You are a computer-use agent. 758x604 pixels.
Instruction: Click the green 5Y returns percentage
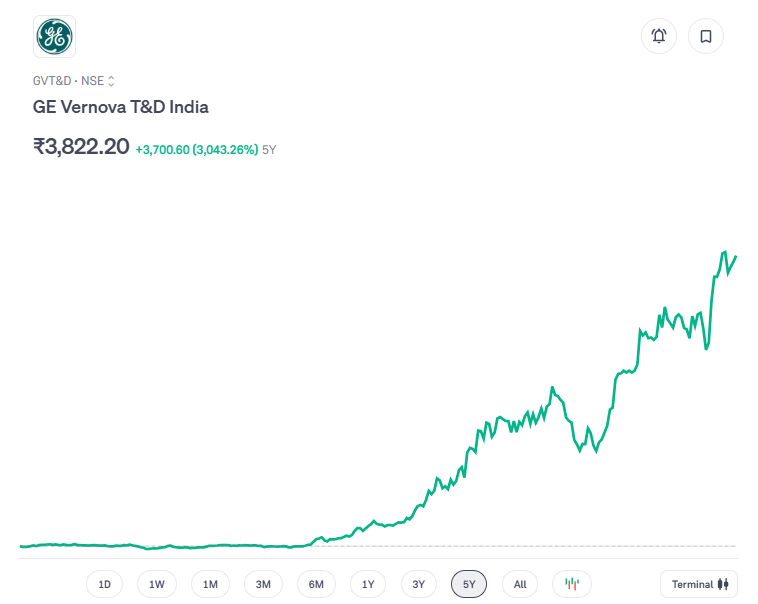[x=196, y=150]
